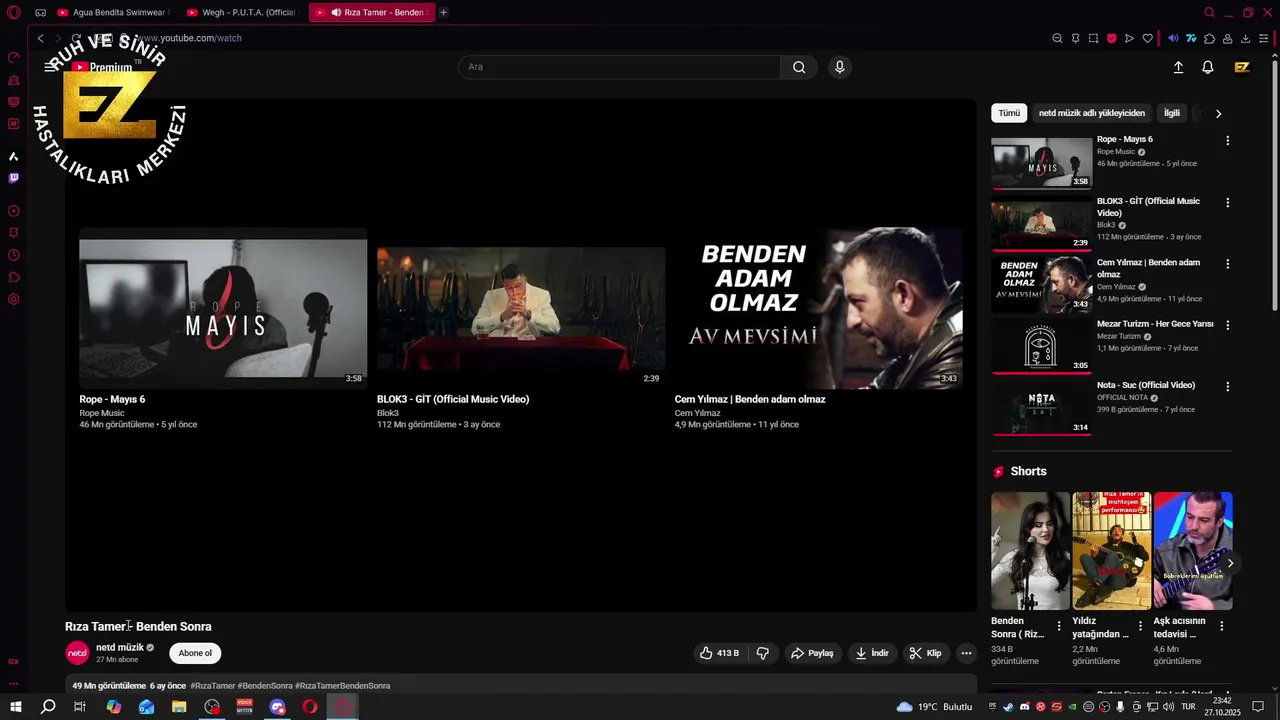Focus the Ara search input field
Screen dimensions: 1280x720
(619, 67)
